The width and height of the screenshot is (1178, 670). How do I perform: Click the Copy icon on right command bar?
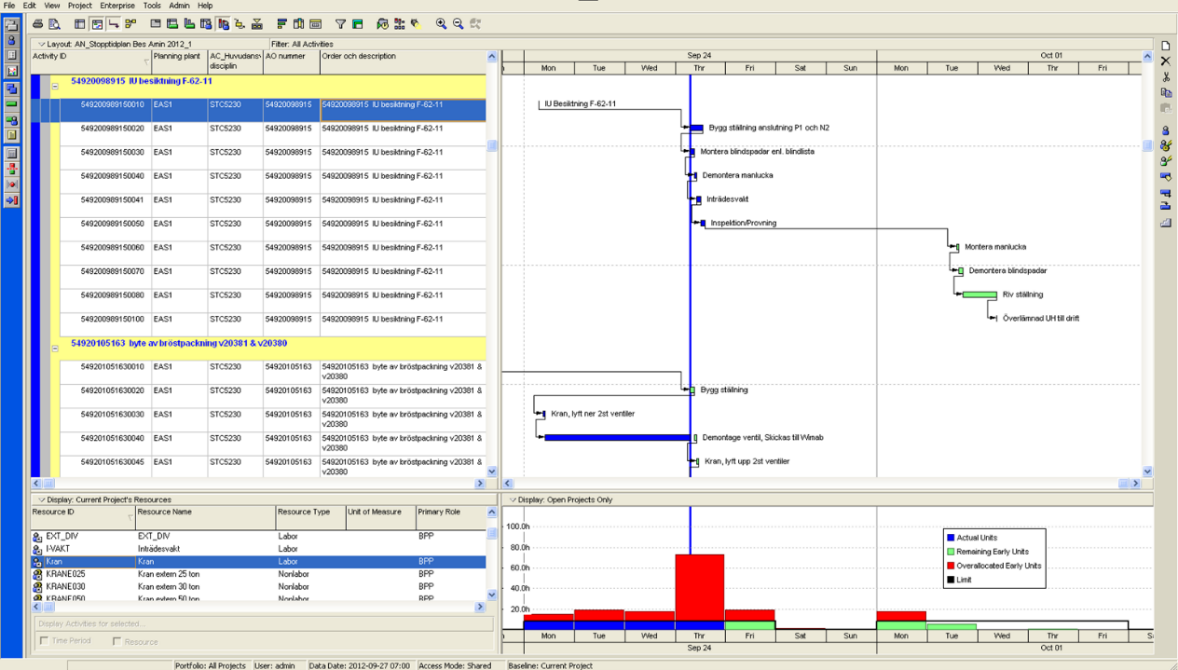[x=1166, y=92]
